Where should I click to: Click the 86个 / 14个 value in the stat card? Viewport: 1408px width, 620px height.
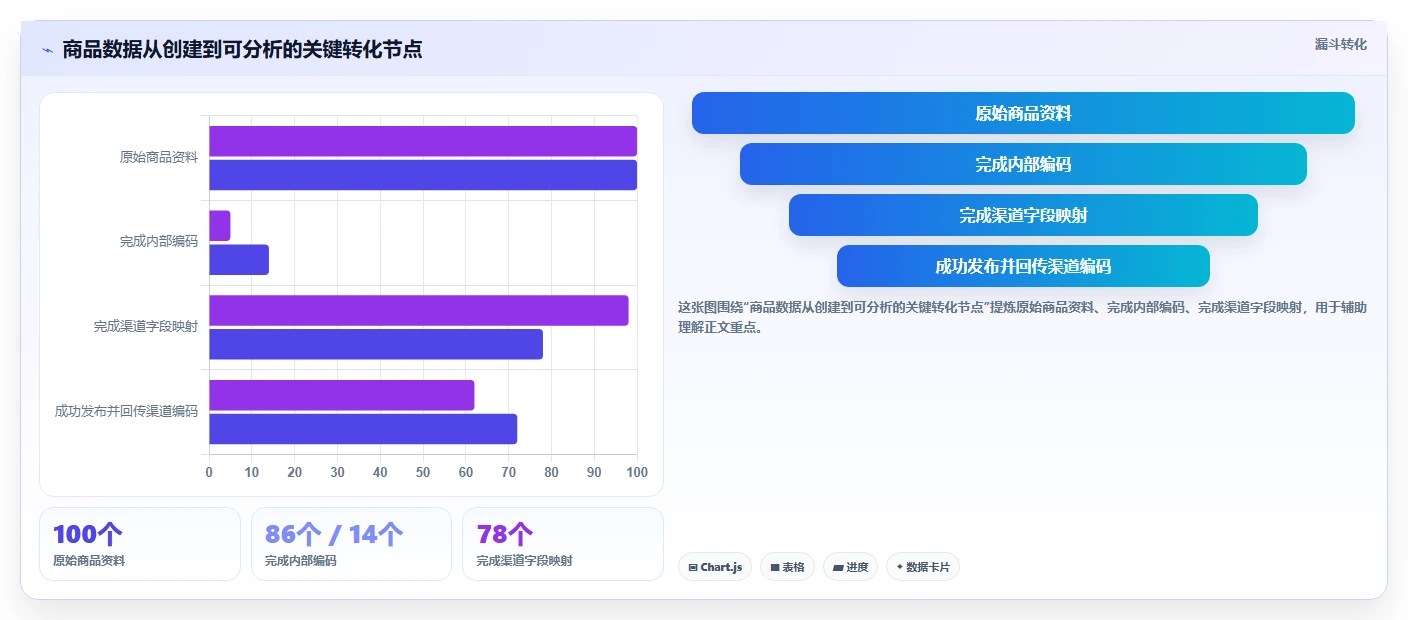tap(334, 535)
